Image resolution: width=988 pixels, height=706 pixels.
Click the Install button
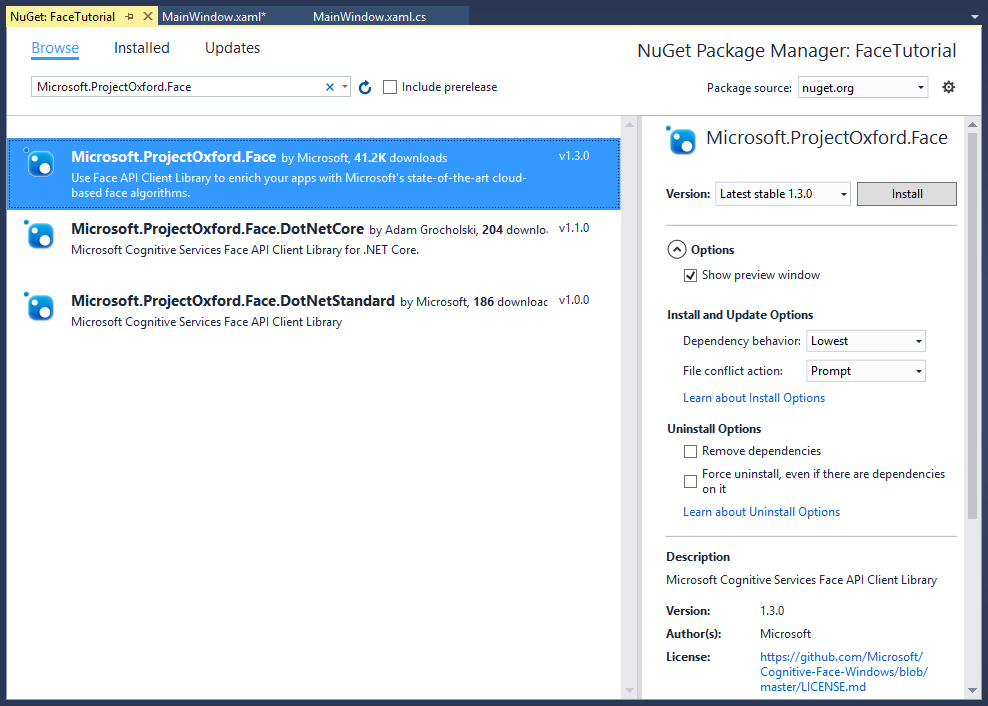coord(907,194)
